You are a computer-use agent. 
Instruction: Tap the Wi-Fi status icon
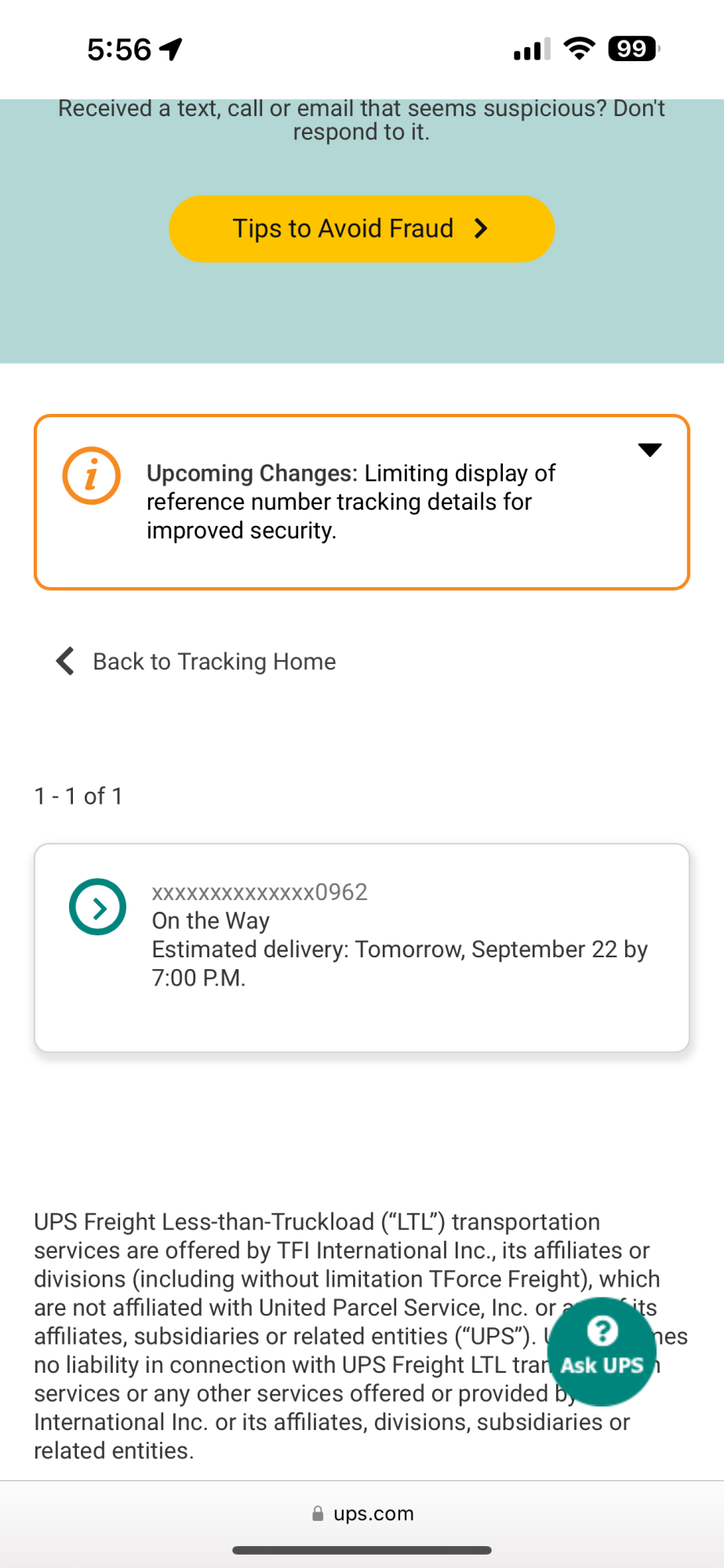(579, 49)
